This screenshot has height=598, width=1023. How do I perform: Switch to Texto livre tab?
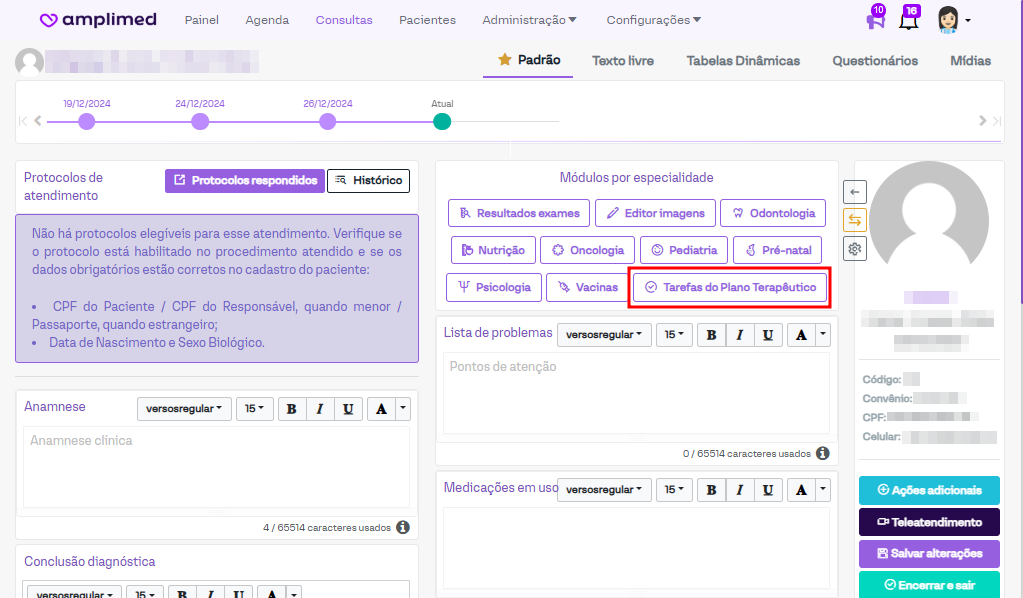pyautogui.click(x=622, y=61)
